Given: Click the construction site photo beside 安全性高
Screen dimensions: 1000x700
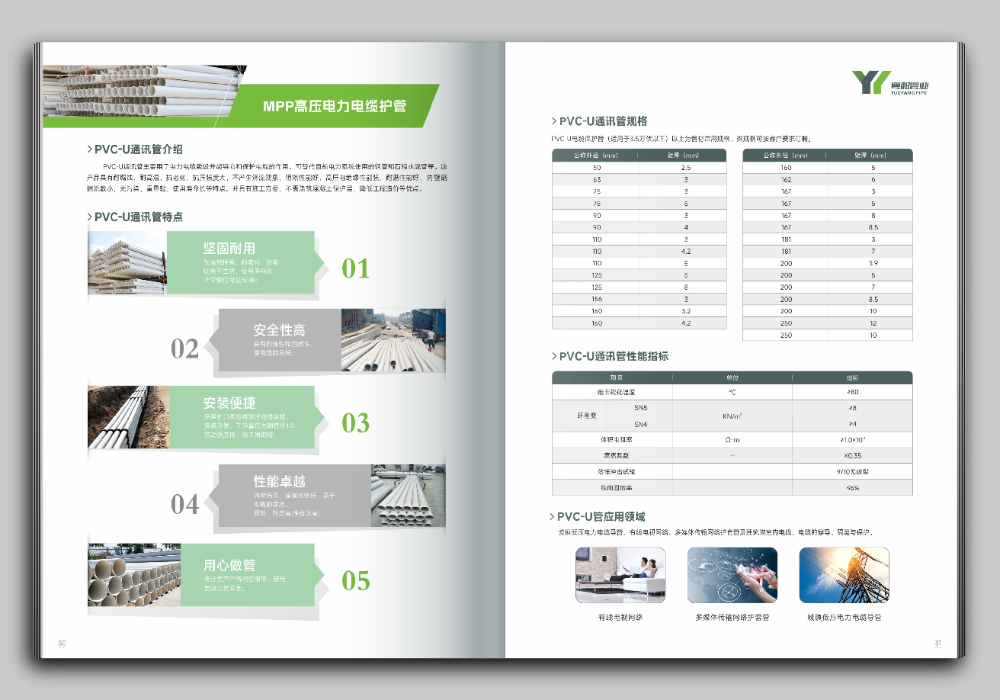Looking at the screenshot, I should (x=393, y=340).
